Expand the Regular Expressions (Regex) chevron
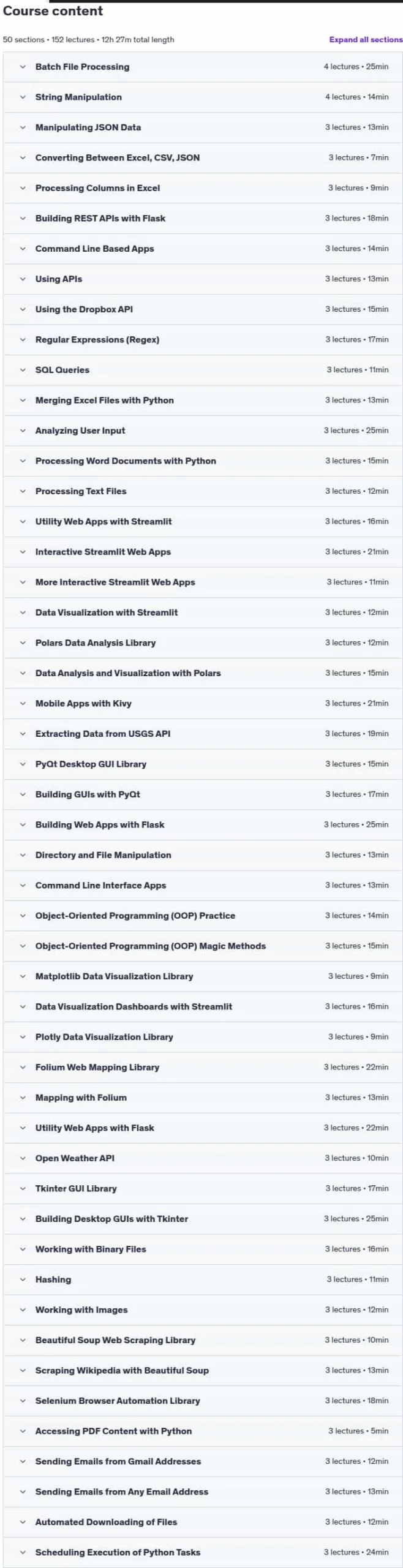The height and width of the screenshot is (1568, 403). (23, 339)
